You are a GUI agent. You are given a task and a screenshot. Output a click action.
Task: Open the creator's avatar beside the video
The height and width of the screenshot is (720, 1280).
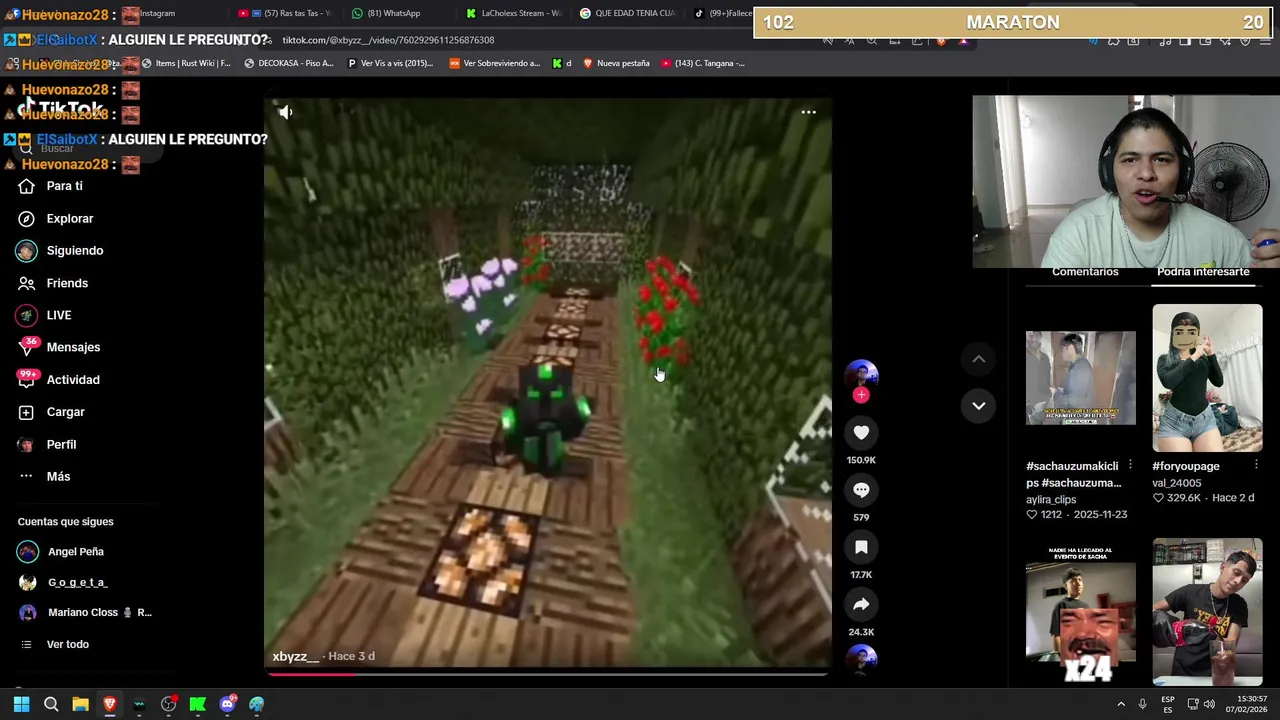861,374
